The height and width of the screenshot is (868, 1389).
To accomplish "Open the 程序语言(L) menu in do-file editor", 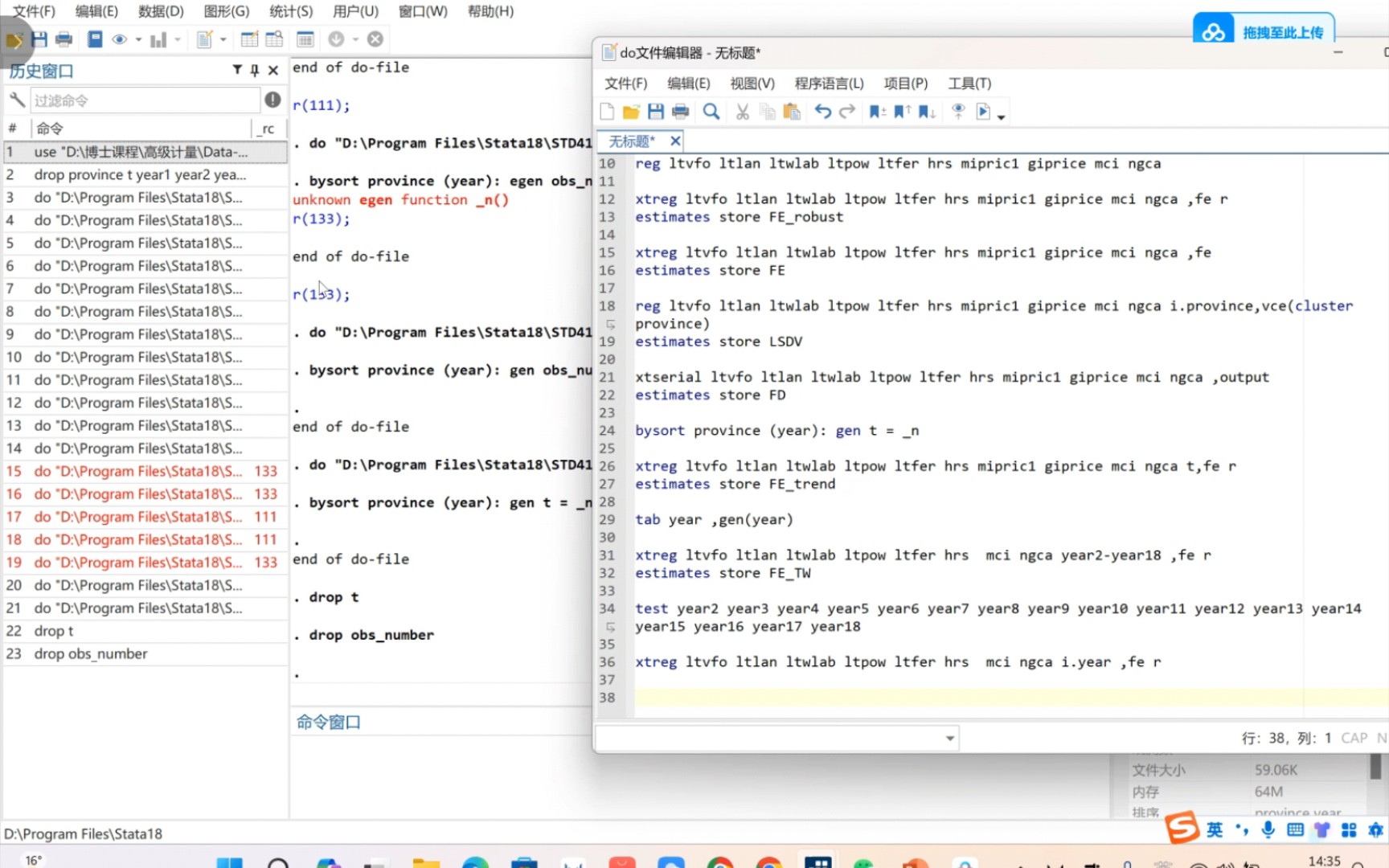I will (830, 83).
